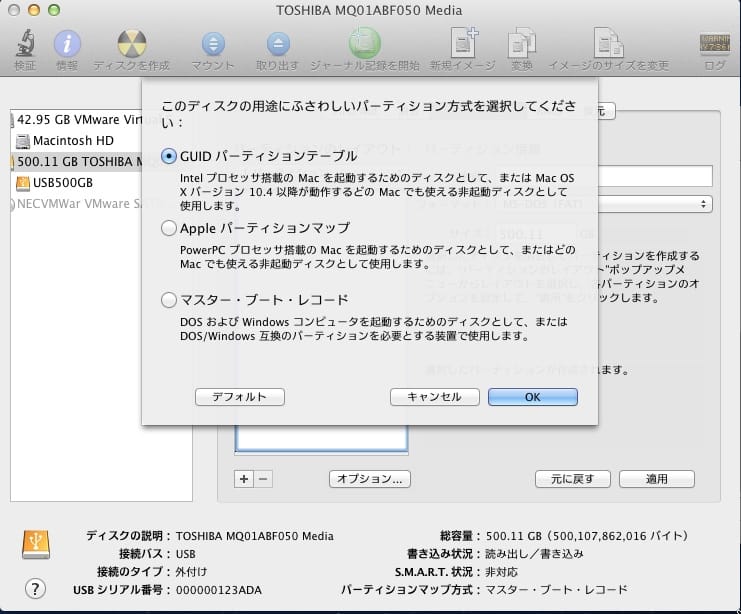This screenshot has height=614, width=741.
Task: Click the Burn disc (ディスクを作成) icon
Action: (x=131, y=43)
